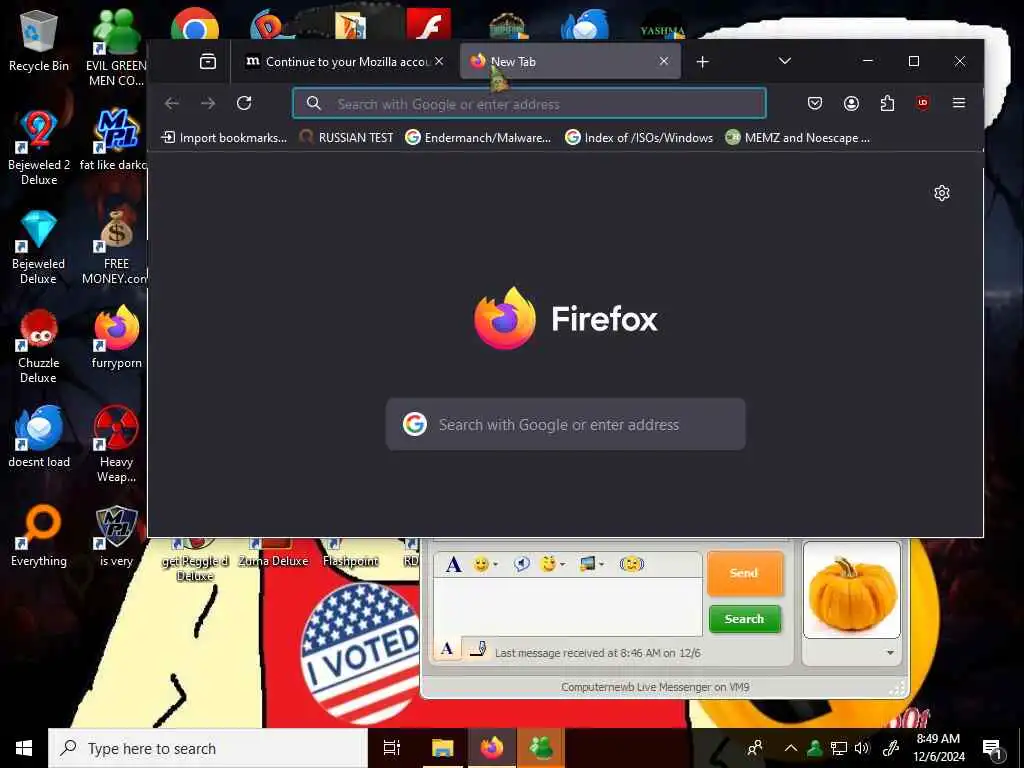Open RUSSIAN TEST bookmark
This screenshot has width=1024, height=768.
point(346,138)
